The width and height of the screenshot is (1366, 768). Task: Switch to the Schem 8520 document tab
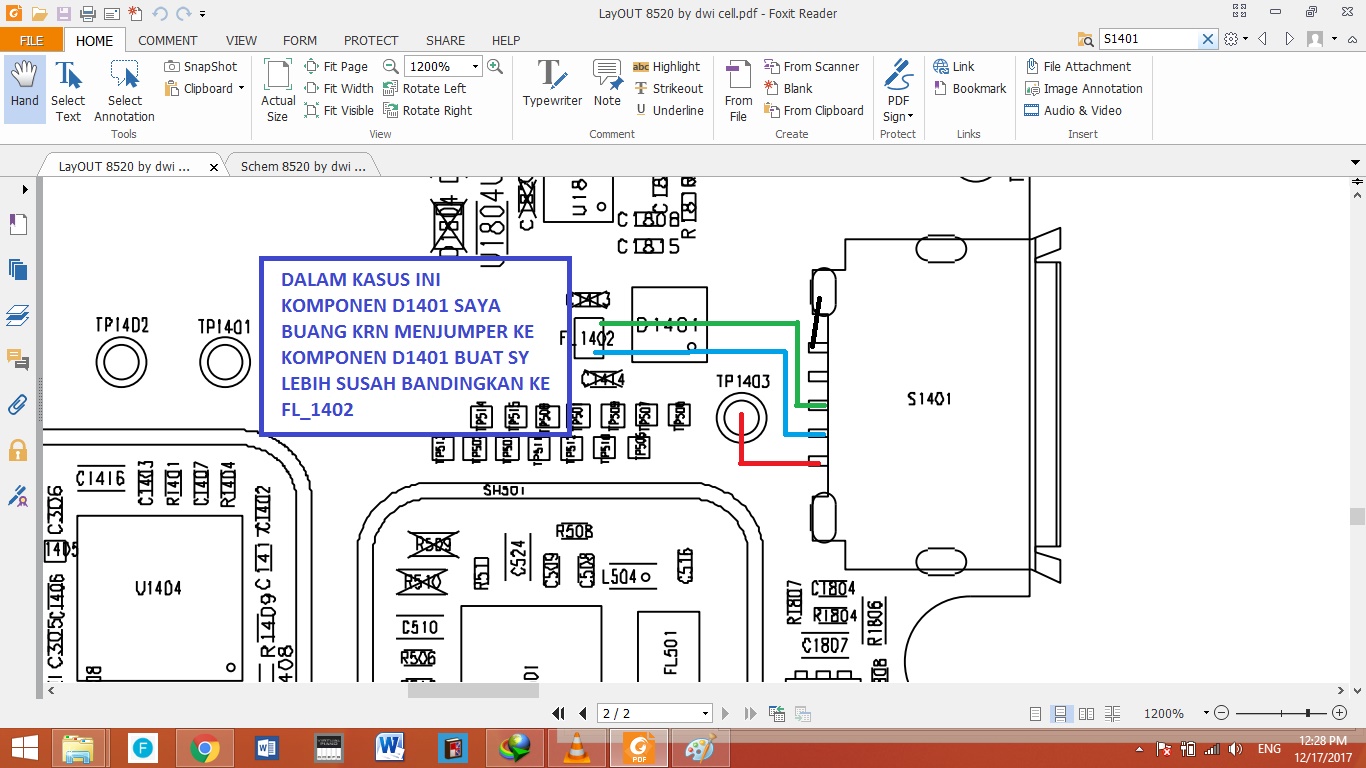click(x=301, y=167)
